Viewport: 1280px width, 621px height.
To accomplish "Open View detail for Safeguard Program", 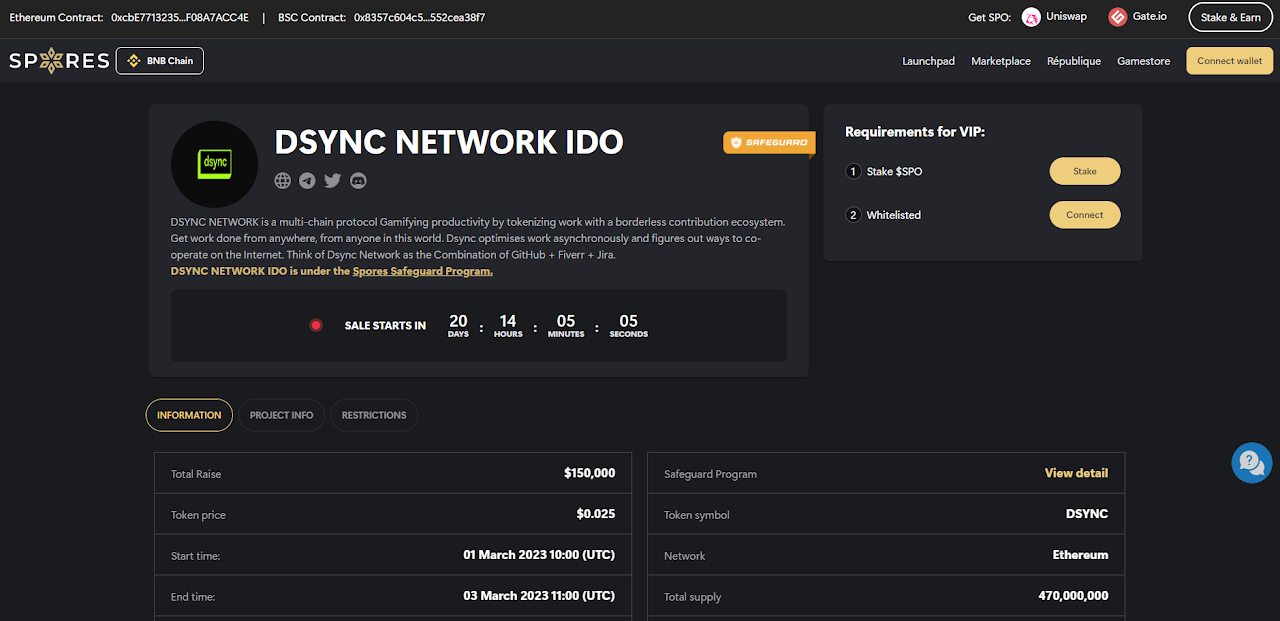I will [x=1076, y=473].
